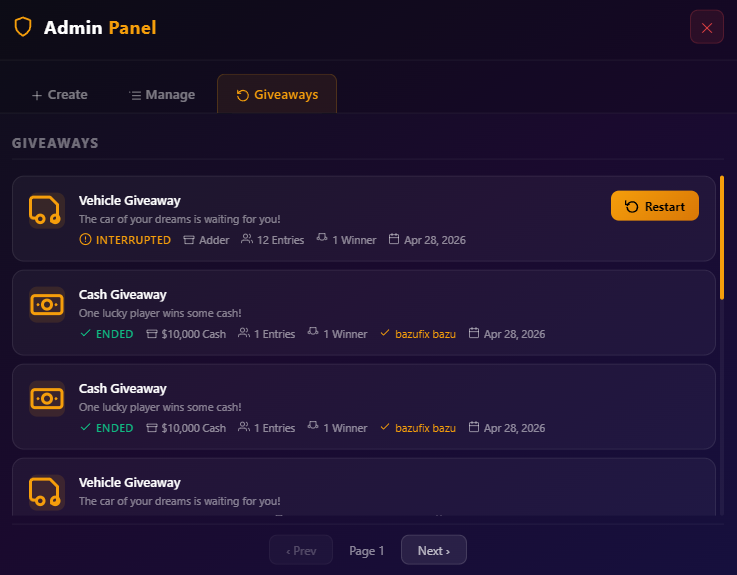The image size is (737, 575).
Task: Click the orange scrollbar on the giveaways list
Action: click(x=722, y=237)
